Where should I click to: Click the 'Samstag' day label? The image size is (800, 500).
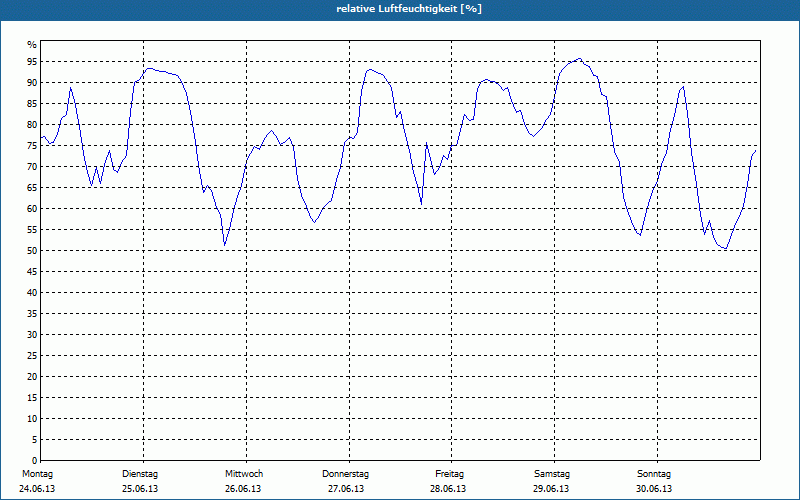pyautogui.click(x=552, y=474)
